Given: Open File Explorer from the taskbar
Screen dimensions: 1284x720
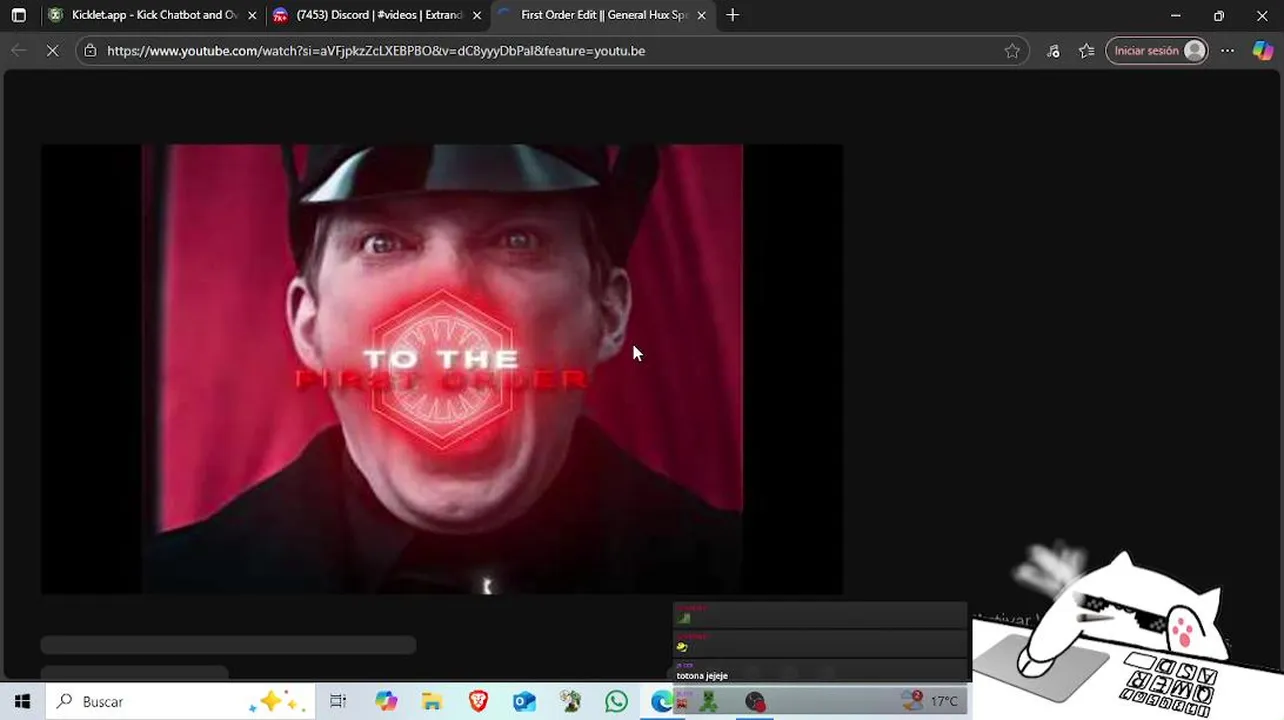Looking at the screenshot, I should point(432,702).
